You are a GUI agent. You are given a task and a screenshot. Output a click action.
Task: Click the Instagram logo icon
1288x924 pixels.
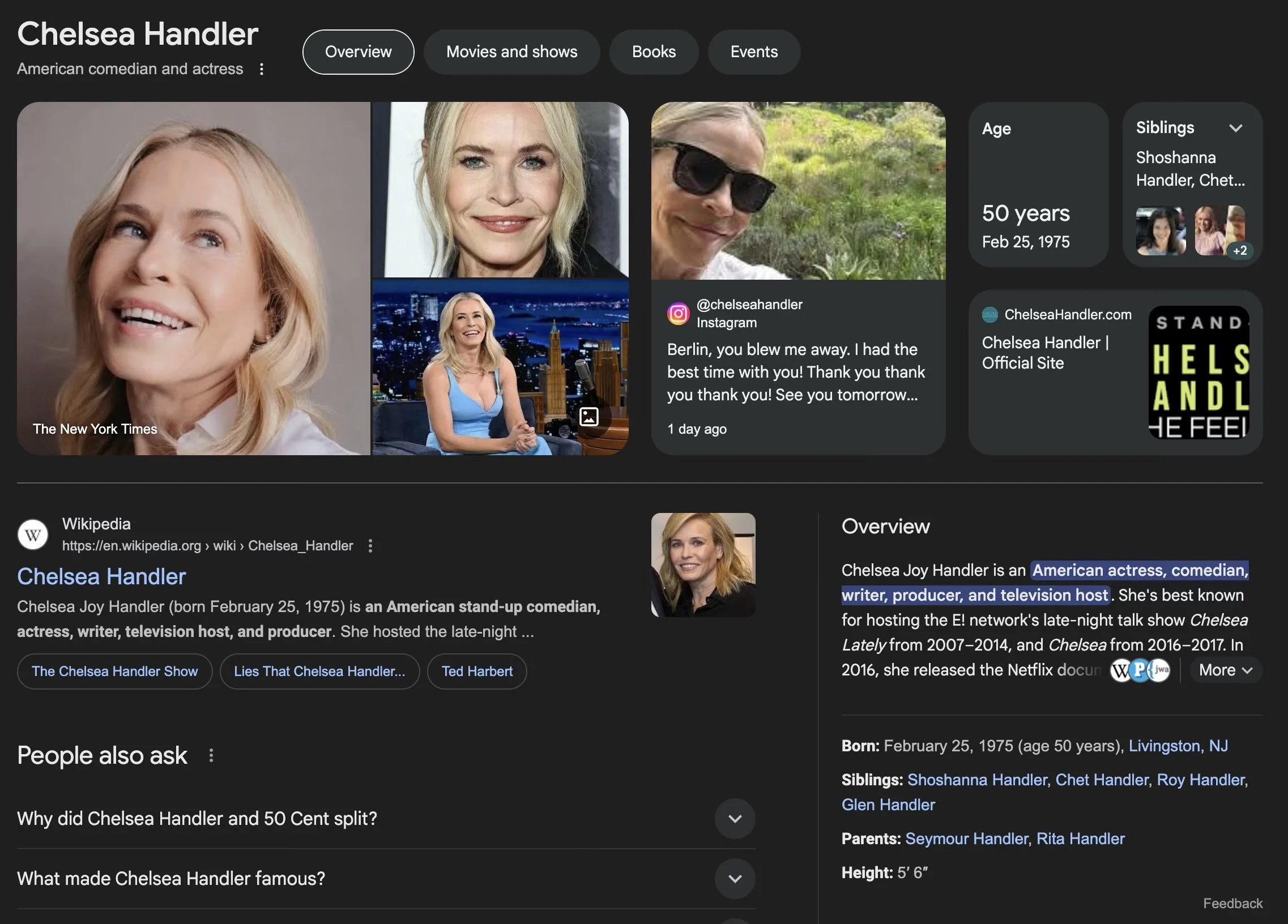coord(677,313)
